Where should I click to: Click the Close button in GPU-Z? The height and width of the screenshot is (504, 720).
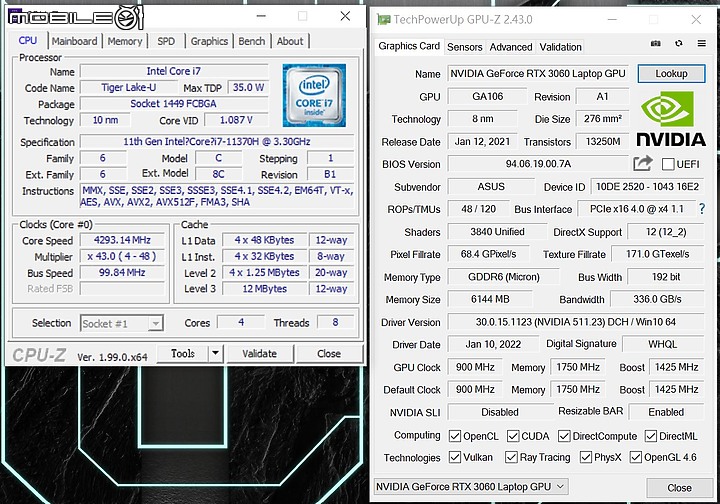click(679, 487)
